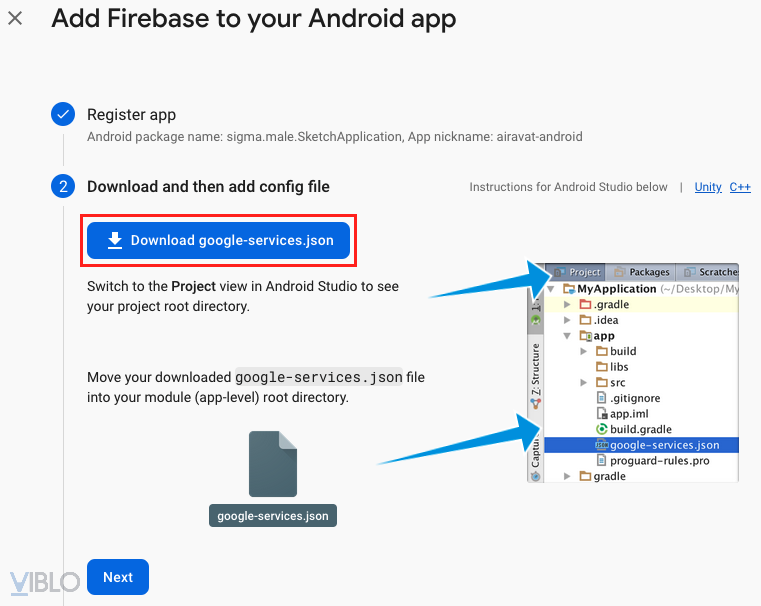Click the .gradle folder icon
The image size is (761, 606).
586,304
